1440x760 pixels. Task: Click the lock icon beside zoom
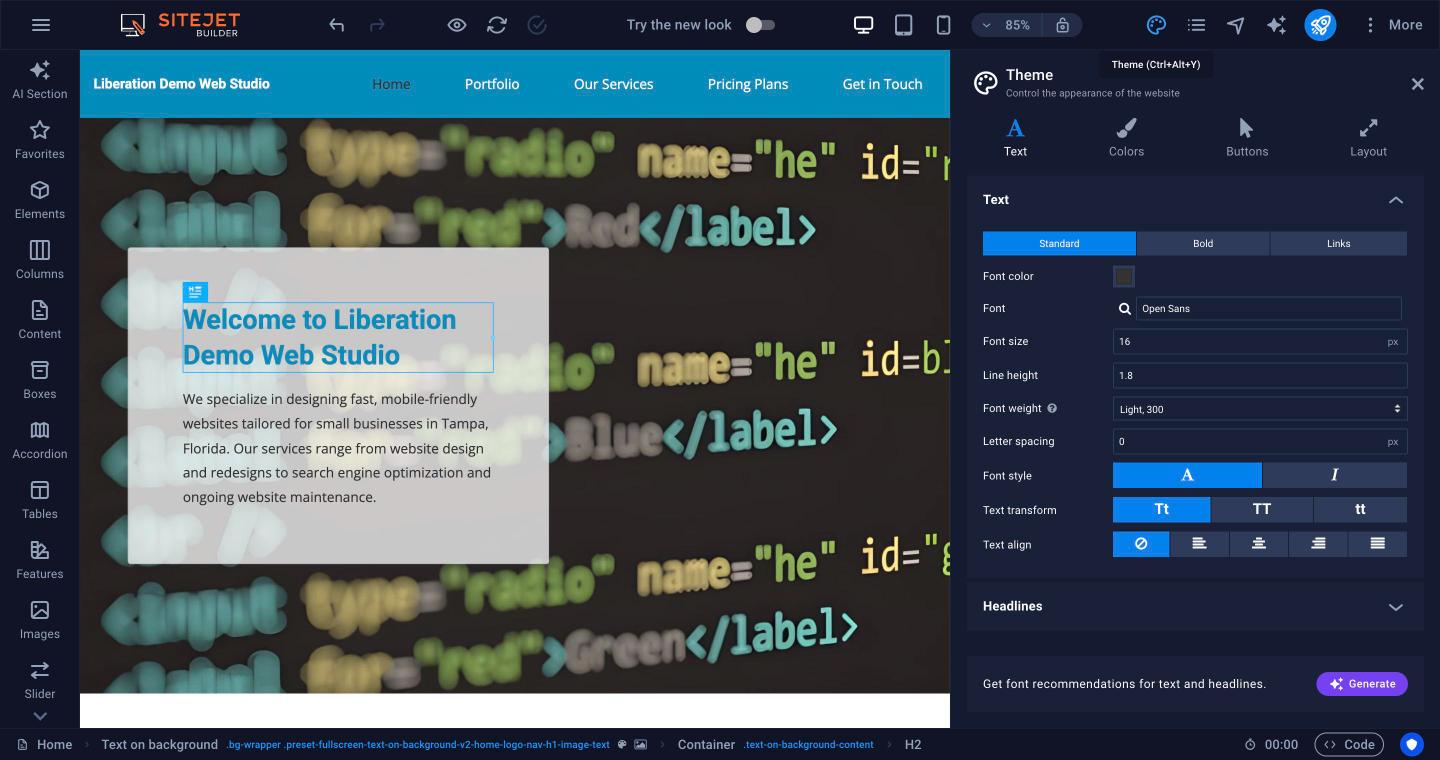click(1062, 25)
